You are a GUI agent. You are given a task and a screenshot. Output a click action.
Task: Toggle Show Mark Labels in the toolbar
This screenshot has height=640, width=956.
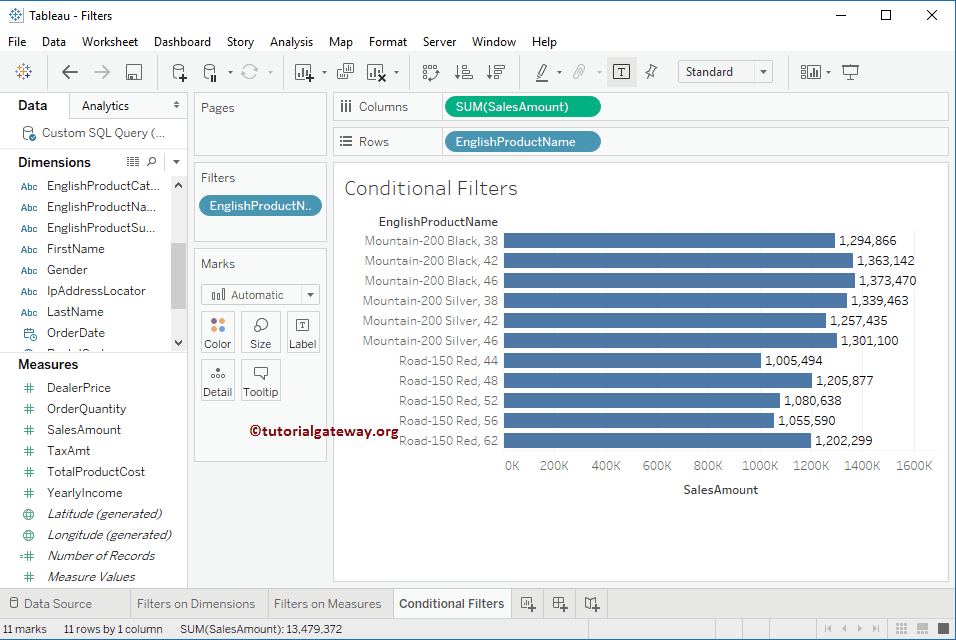621,71
